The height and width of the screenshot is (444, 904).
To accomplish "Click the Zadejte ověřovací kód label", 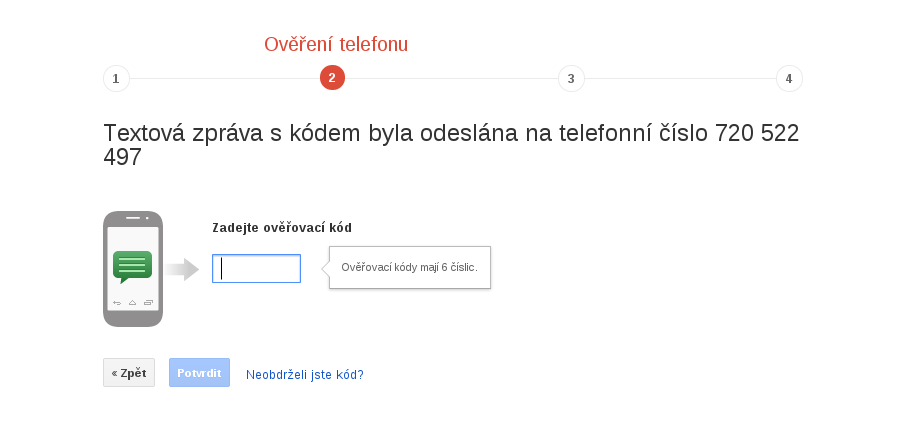I will [x=282, y=228].
